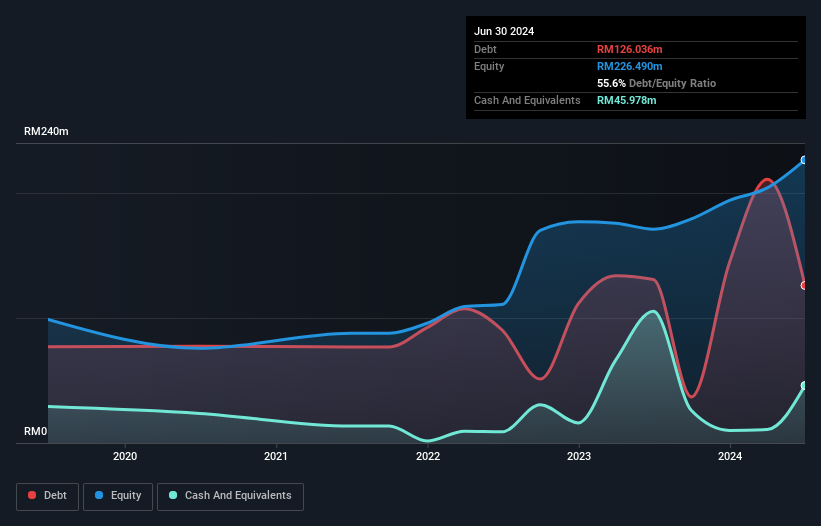Select the 2020 x-axis label
The width and height of the screenshot is (821, 526).
[125, 456]
